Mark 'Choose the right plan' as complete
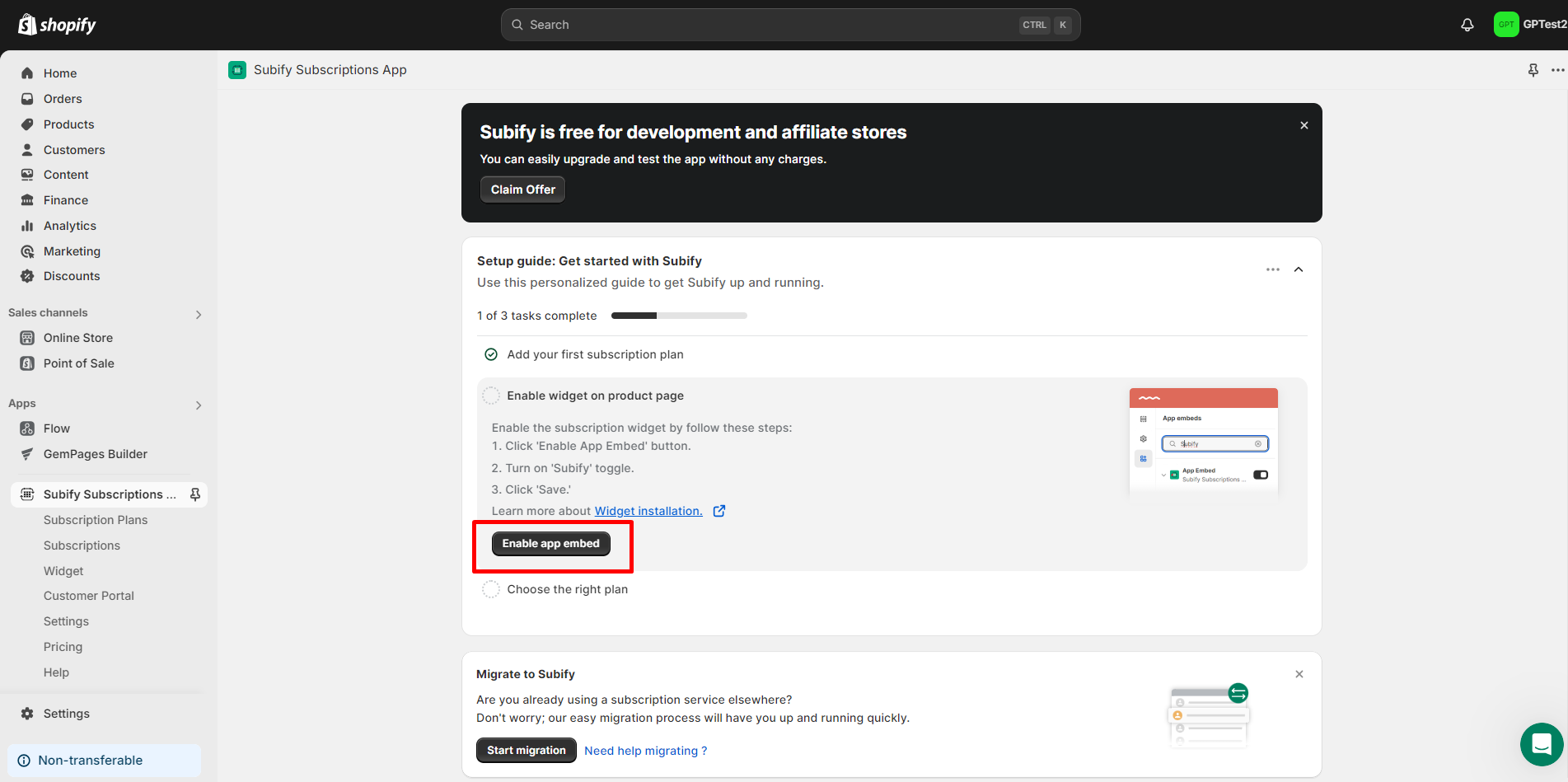This screenshot has height=782, width=1568. pyautogui.click(x=491, y=588)
